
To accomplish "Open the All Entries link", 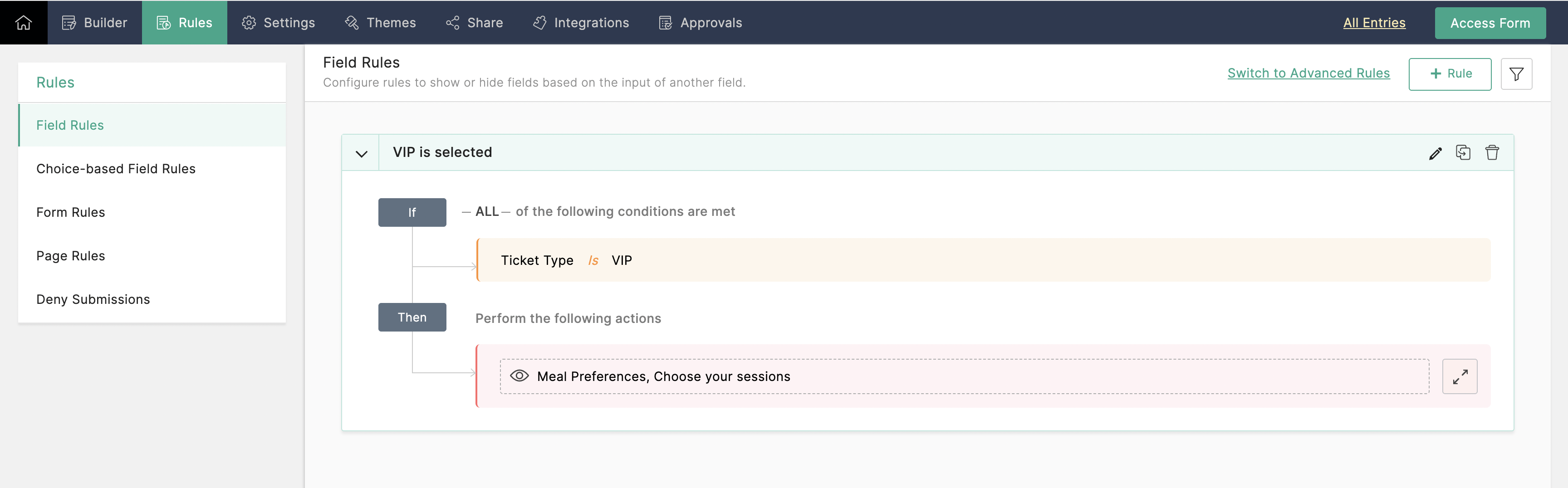I will click(x=1374, y=23).
